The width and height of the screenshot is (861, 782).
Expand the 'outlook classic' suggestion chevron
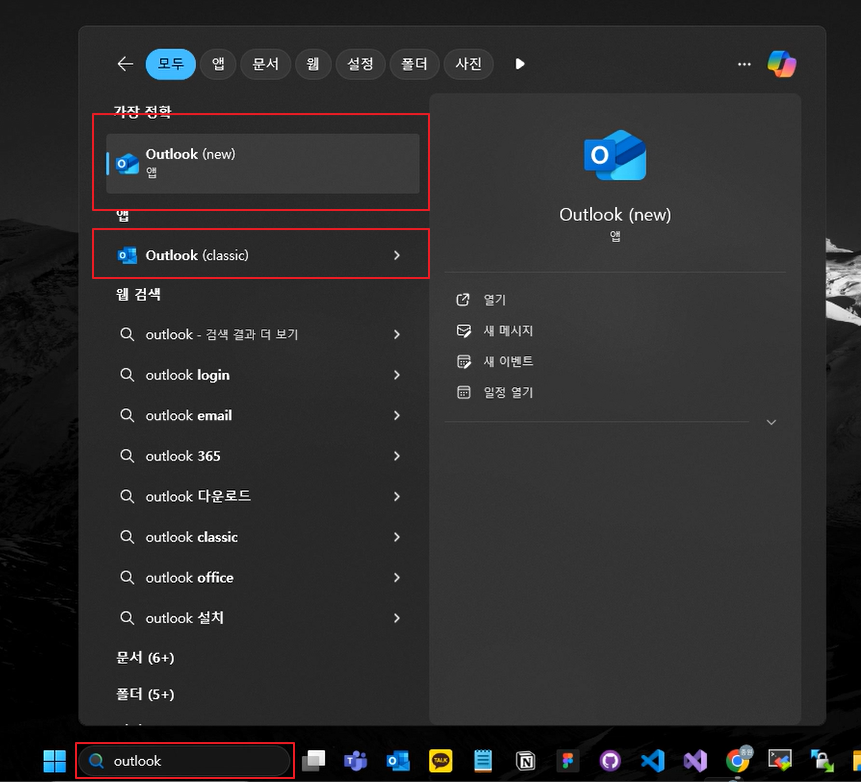pos(397,537)
